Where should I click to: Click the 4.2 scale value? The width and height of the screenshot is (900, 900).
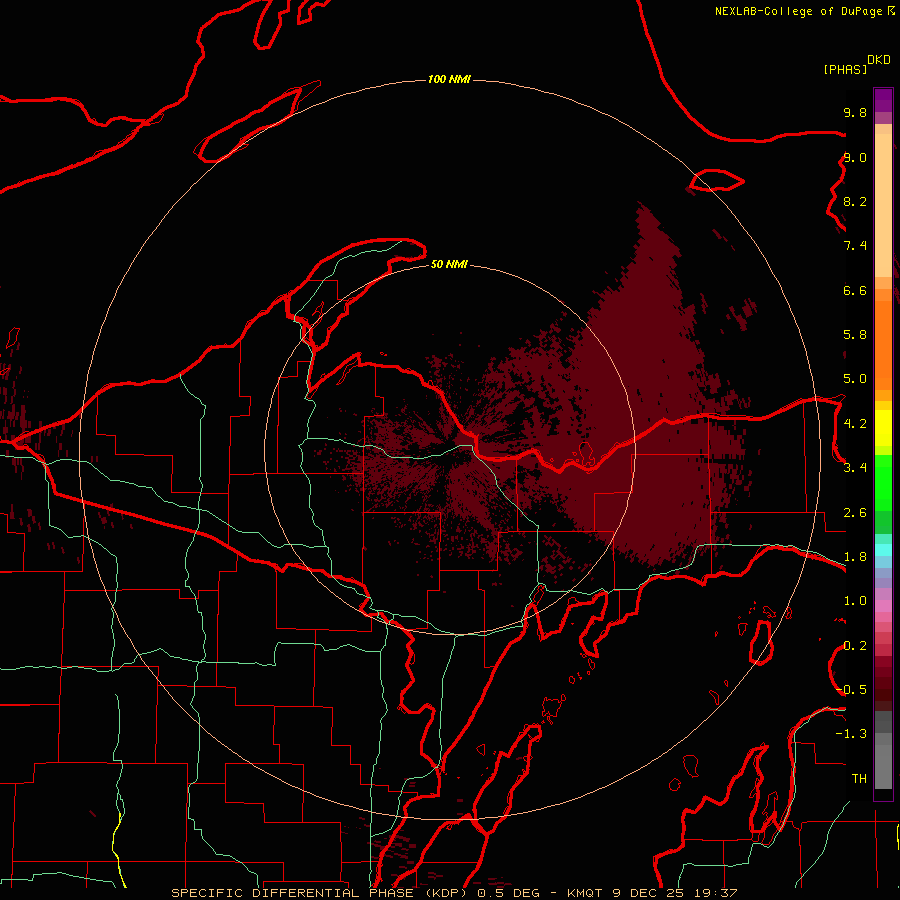855,424
